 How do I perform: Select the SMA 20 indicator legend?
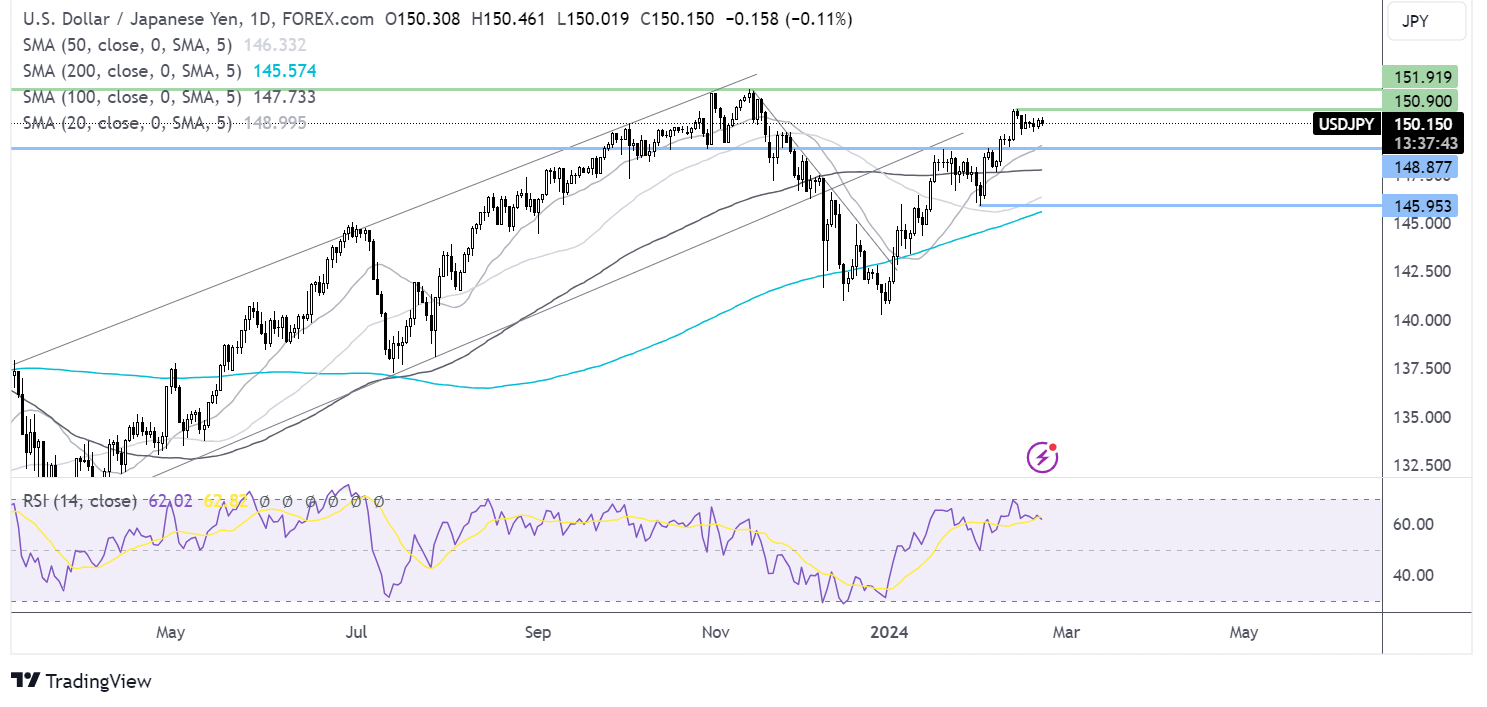click(x=164, y=122)
